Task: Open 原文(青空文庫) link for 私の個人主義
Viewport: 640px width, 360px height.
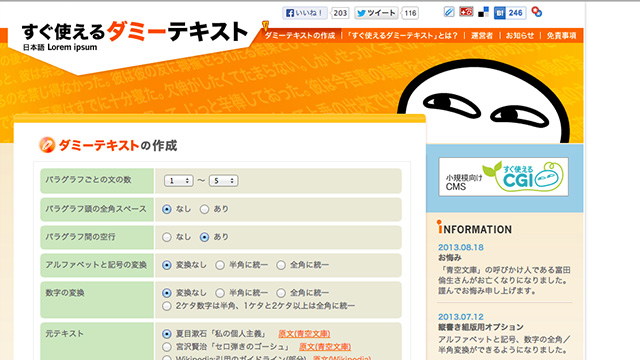Action: tap(304, 334)
